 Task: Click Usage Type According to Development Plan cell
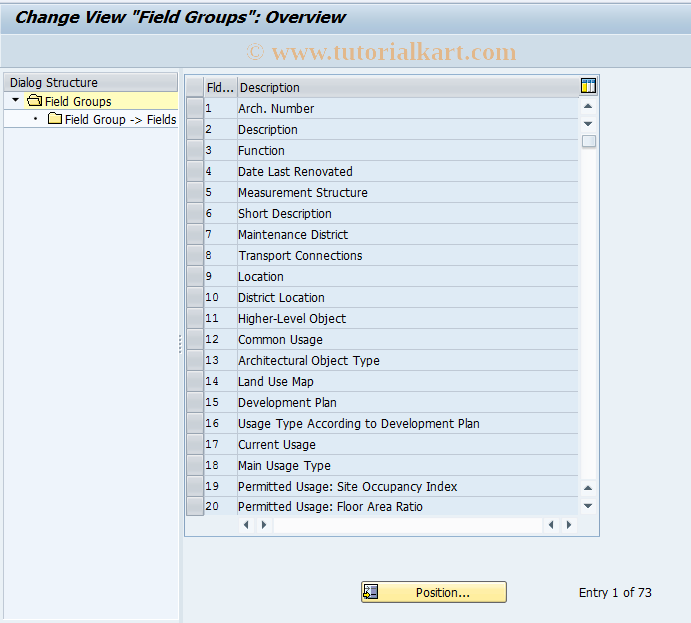click(408, 423)
